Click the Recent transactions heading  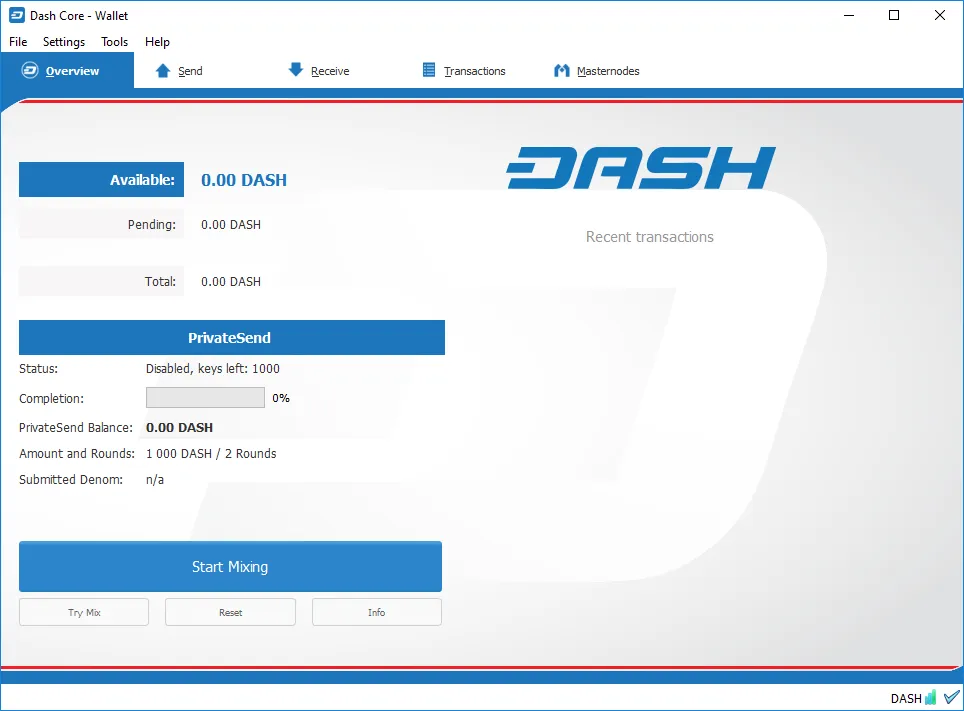[x=650, y=237]
